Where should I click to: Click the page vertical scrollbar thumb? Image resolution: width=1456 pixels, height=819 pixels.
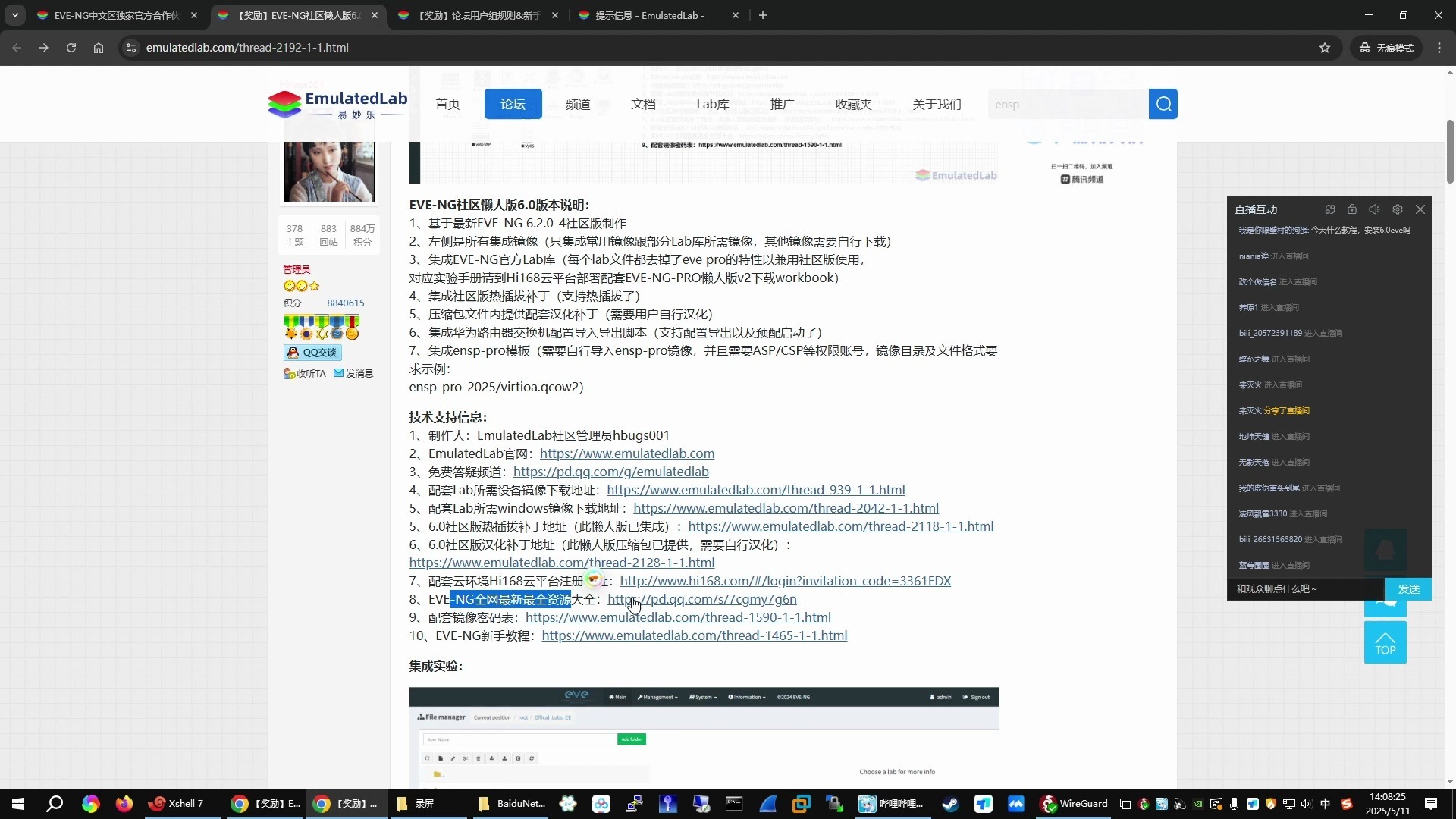point(1450,152)
